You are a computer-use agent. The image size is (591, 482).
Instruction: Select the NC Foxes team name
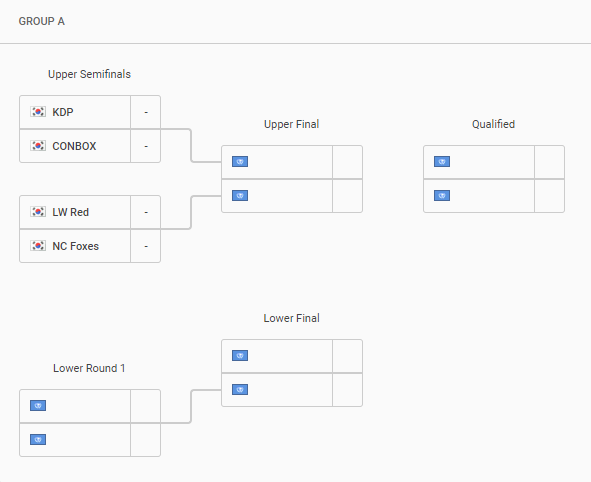coord(75,246)
